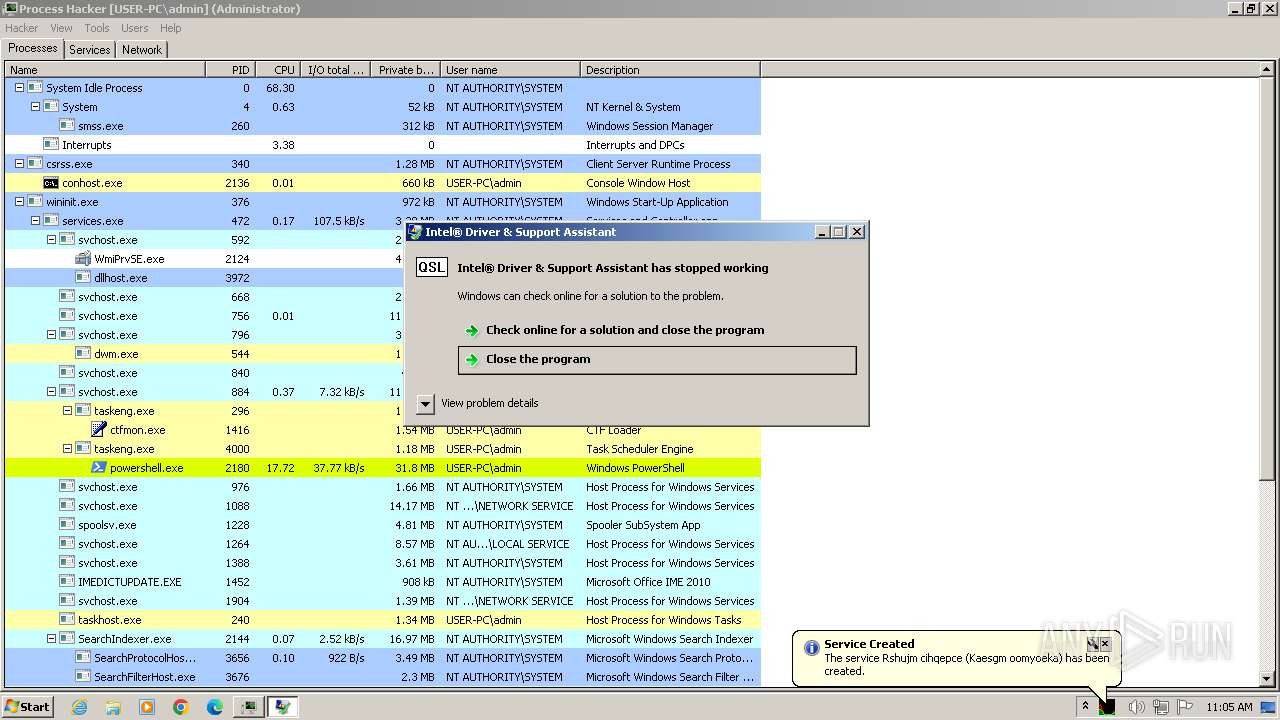The image size is (1280, 720).
Task: Open the volume speaker tray icon
Action: coord(1136,707)
